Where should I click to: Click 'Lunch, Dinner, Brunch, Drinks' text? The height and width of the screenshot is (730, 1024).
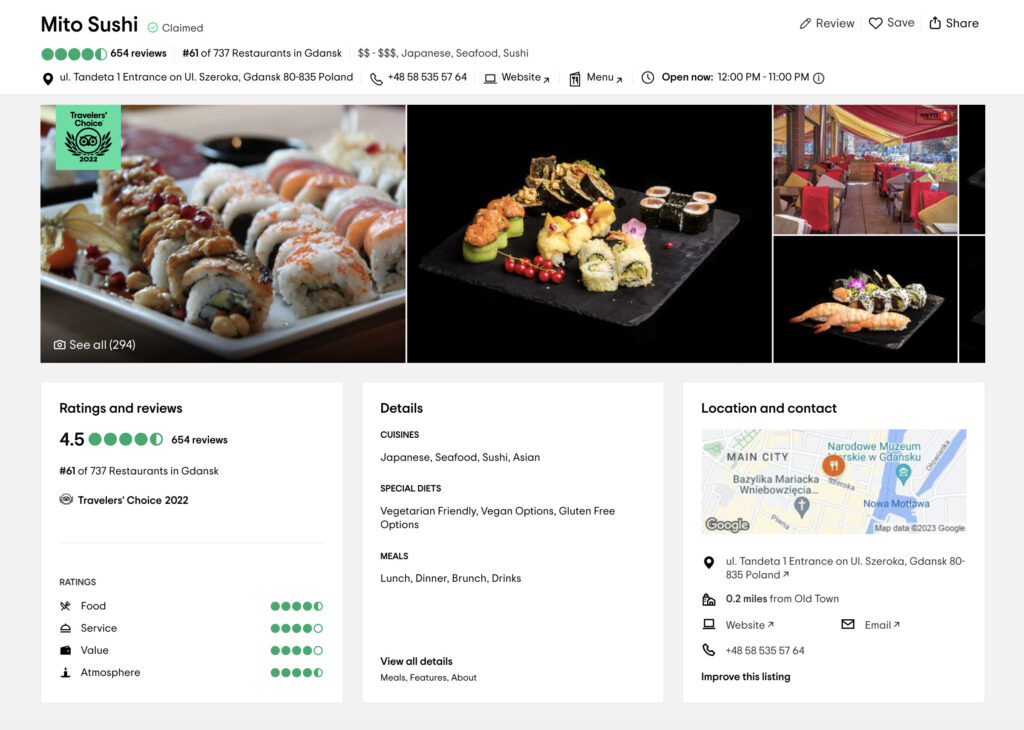(451, 579)
